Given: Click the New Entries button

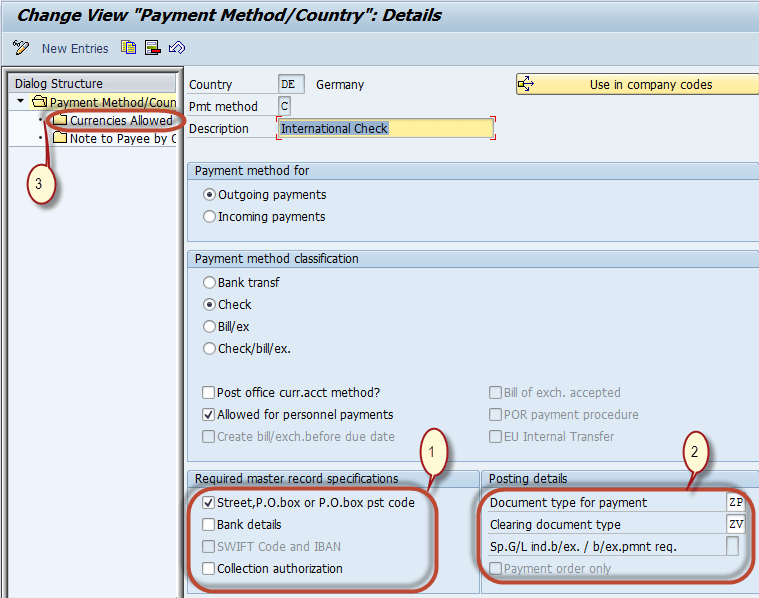Looking at the screenshot, I should pos(75,48).
